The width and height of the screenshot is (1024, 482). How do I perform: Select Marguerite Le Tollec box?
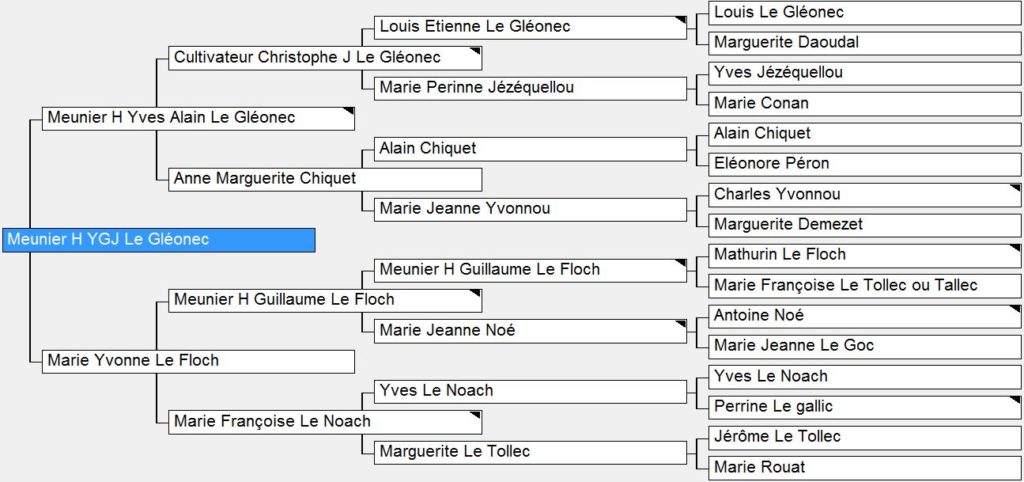pos(531,452)
